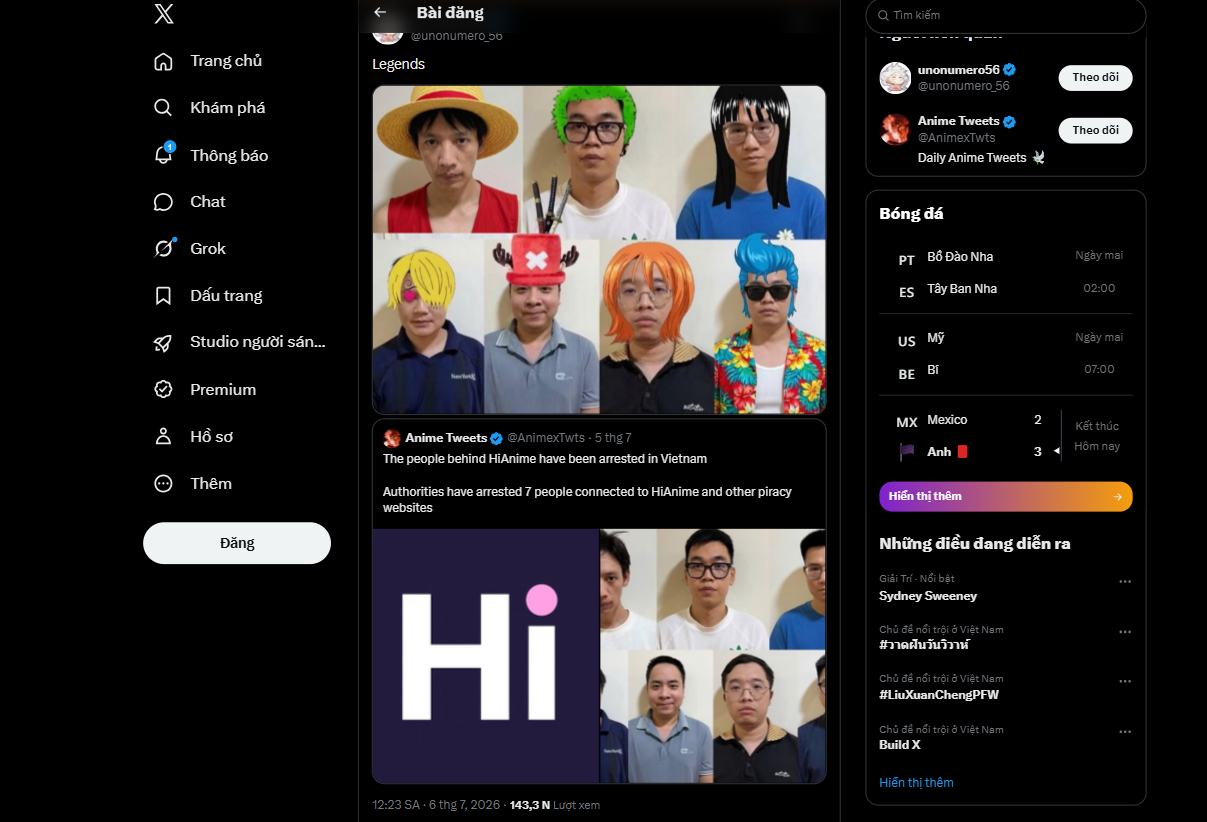Image resolution: width=1207 pixels, height=822 pixels.
Task: Open more options for Build X trend
Action: [1125, 731]
